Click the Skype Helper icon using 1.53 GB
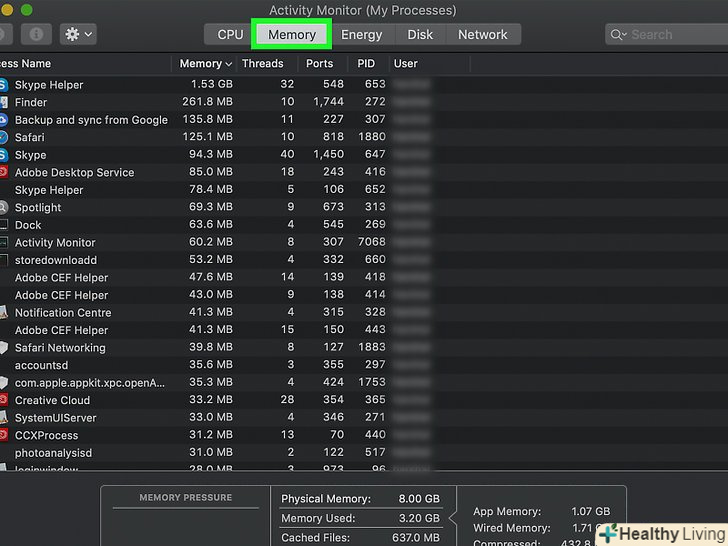The width and height of the screenshot is (728, 546). coord(4,85)
